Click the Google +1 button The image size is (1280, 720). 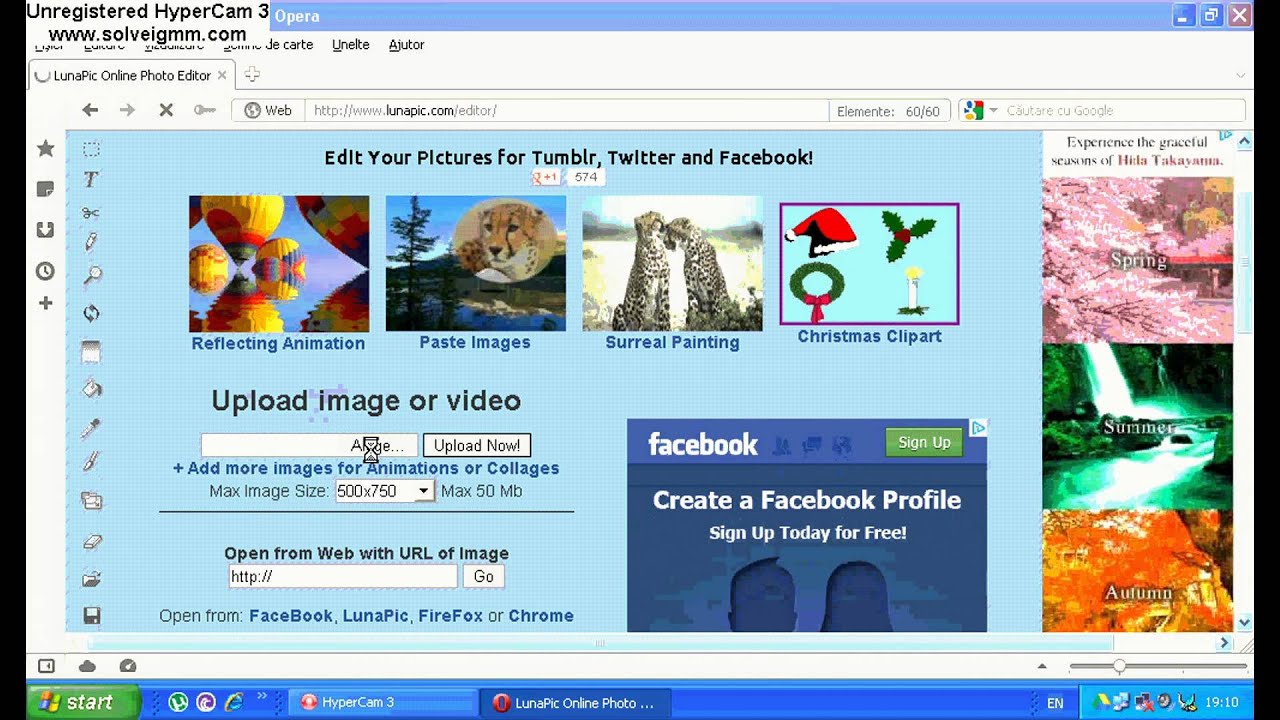pos(546,177)
